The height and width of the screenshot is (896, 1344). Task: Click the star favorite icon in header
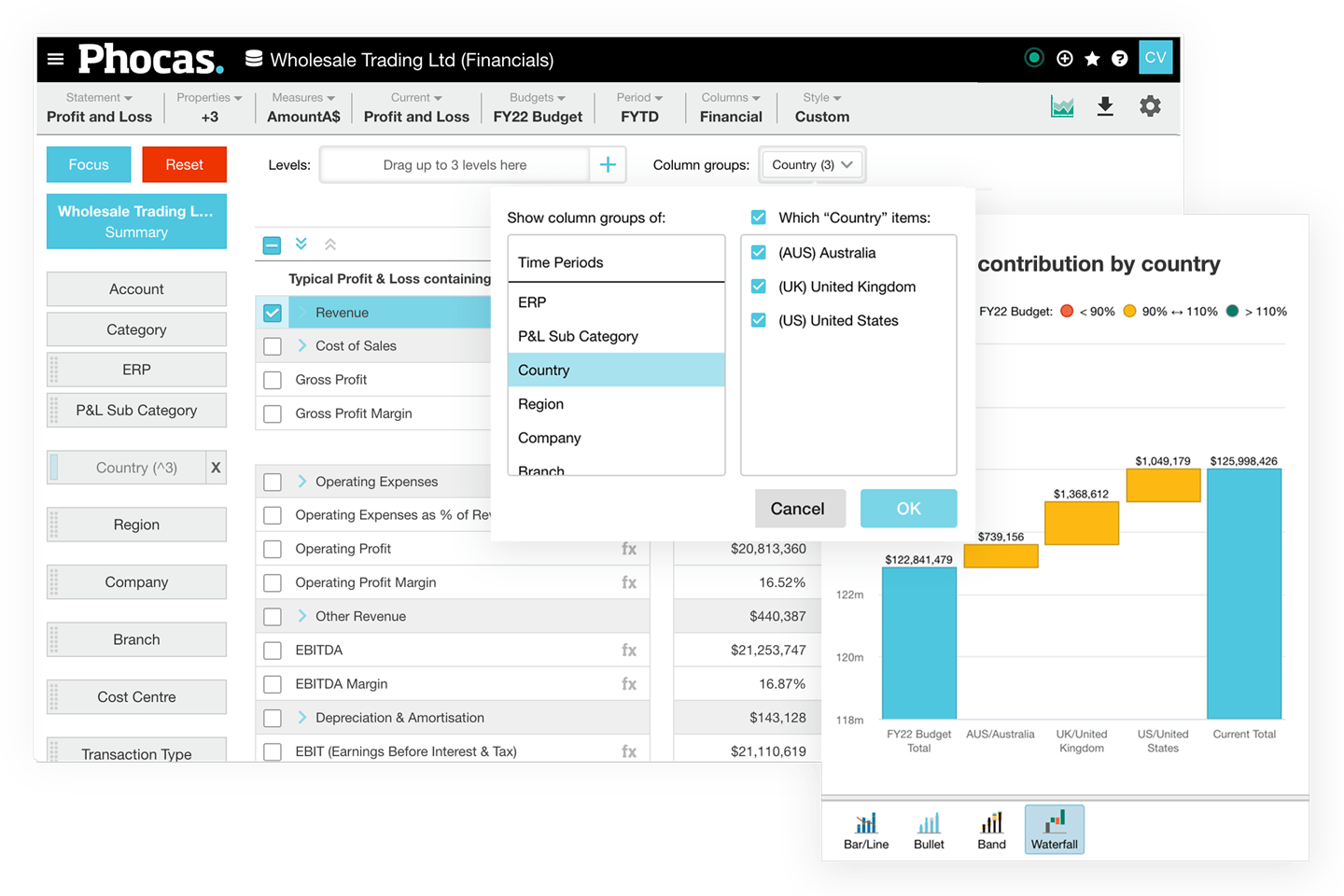coord(1092,58)
